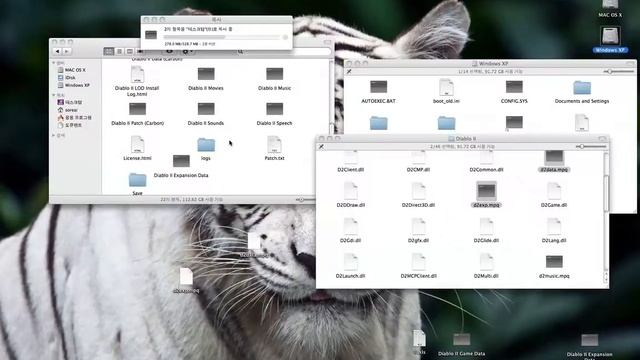Select the Documents and Settings folder
The height and width of the screenshot is (360, 640).
coord(582,92)
